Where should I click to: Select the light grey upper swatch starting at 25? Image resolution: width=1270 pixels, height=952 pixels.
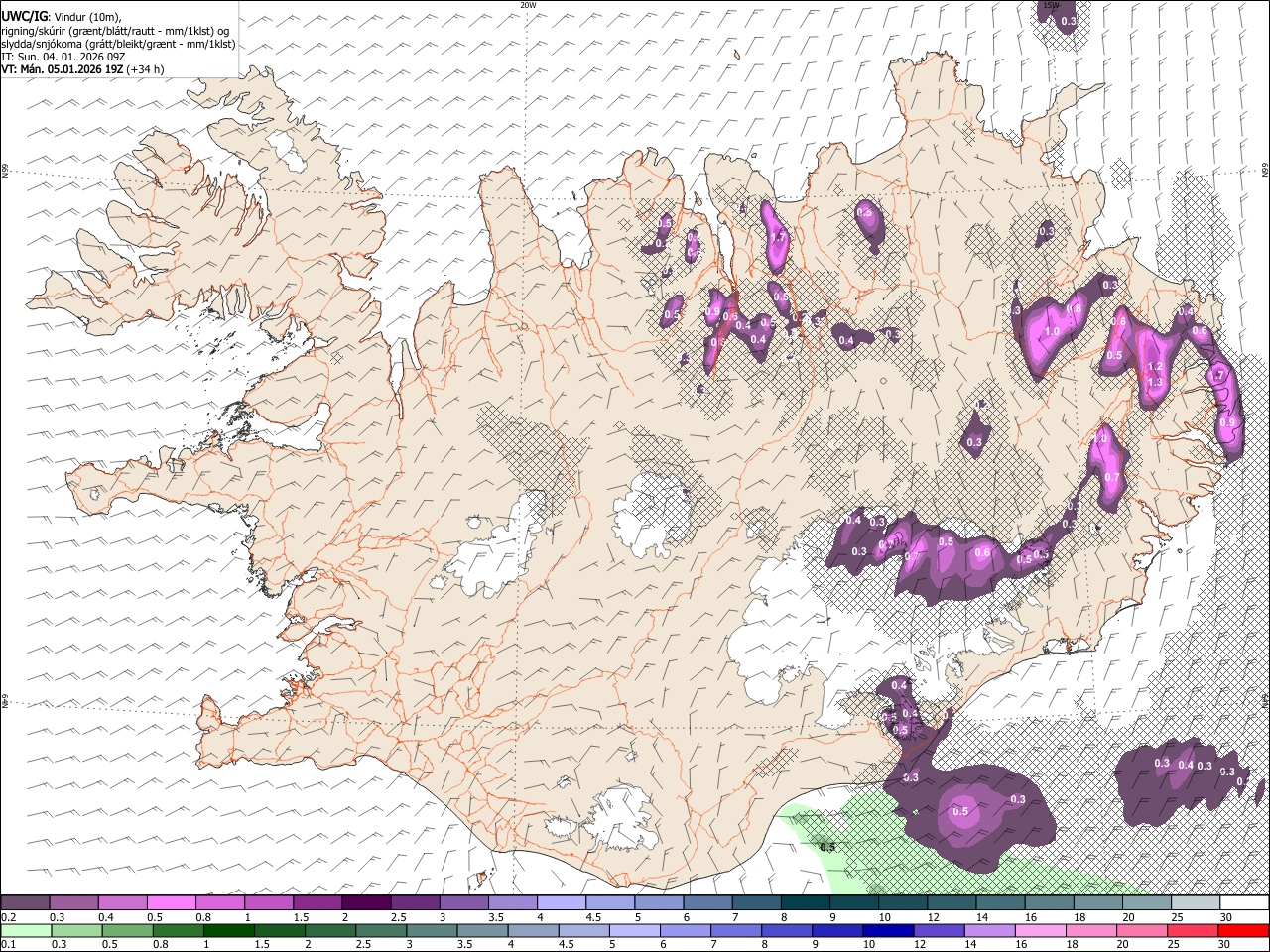coord(1195,902)
